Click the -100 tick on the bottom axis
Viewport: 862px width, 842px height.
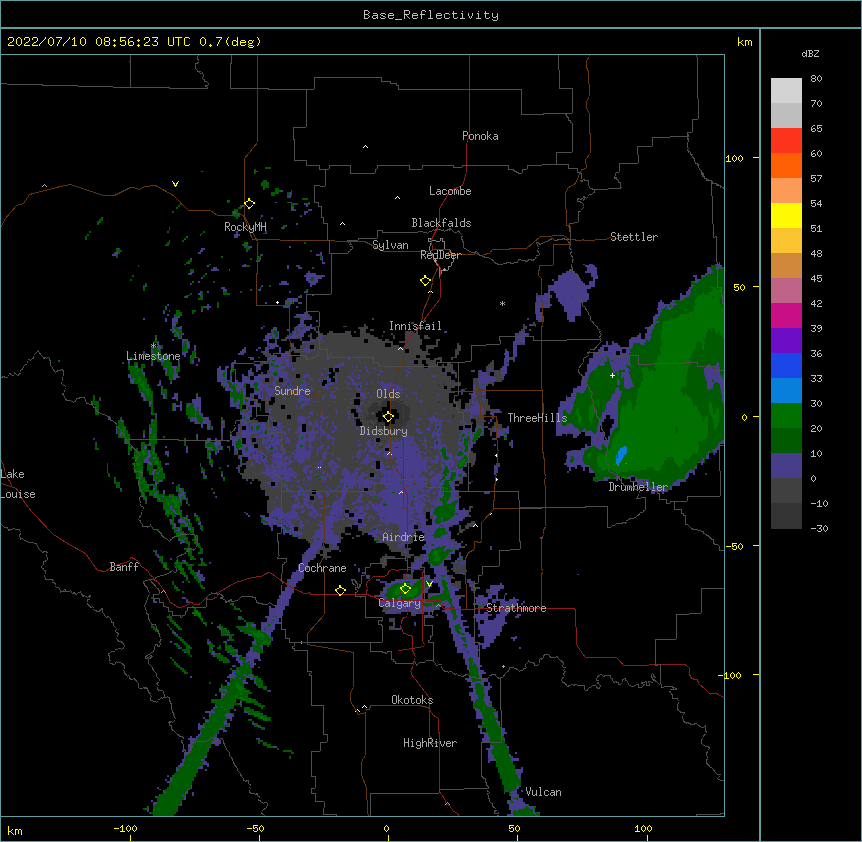tap(126, 828)
